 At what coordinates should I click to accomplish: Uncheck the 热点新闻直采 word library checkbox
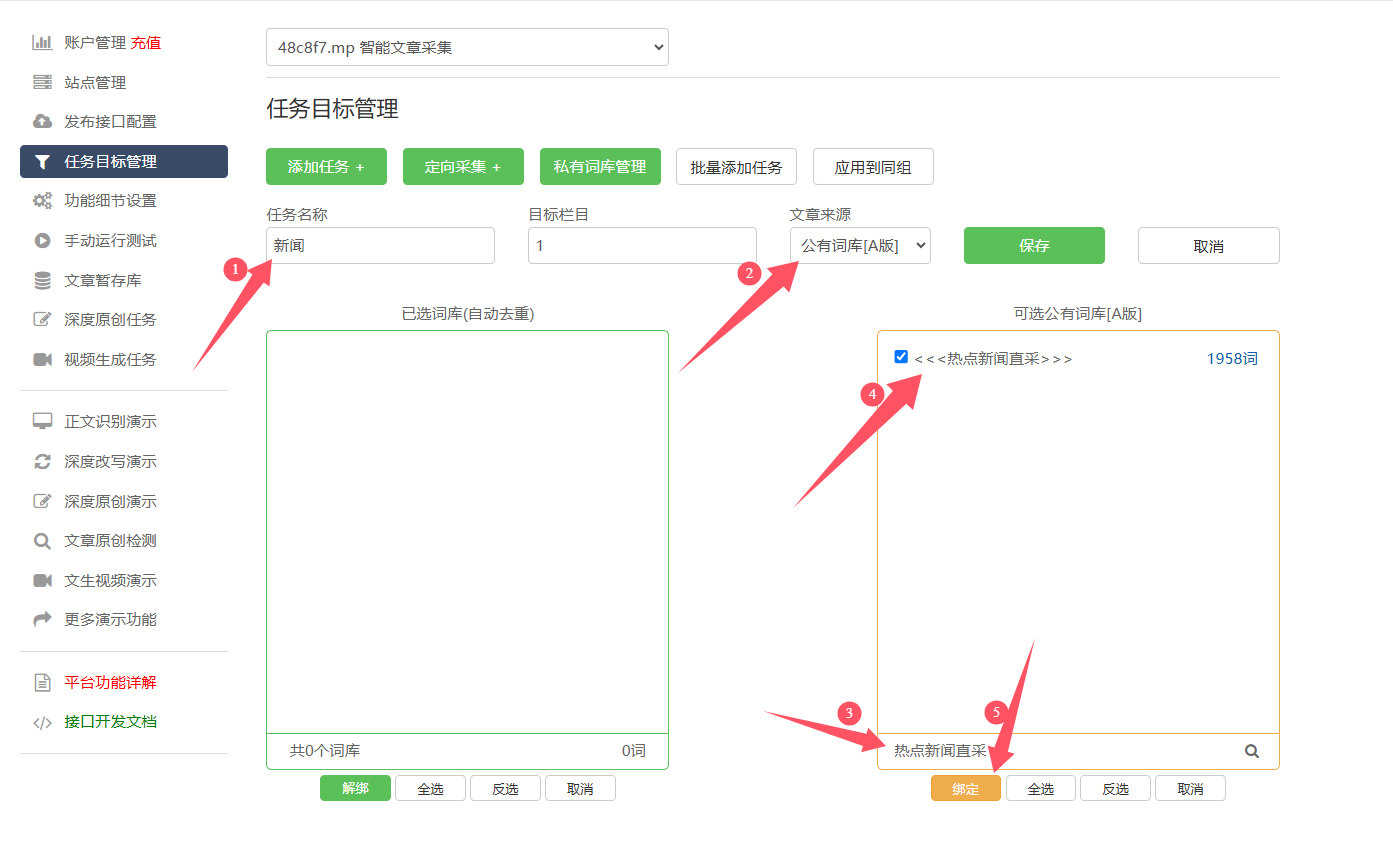[x=901, y=357]
